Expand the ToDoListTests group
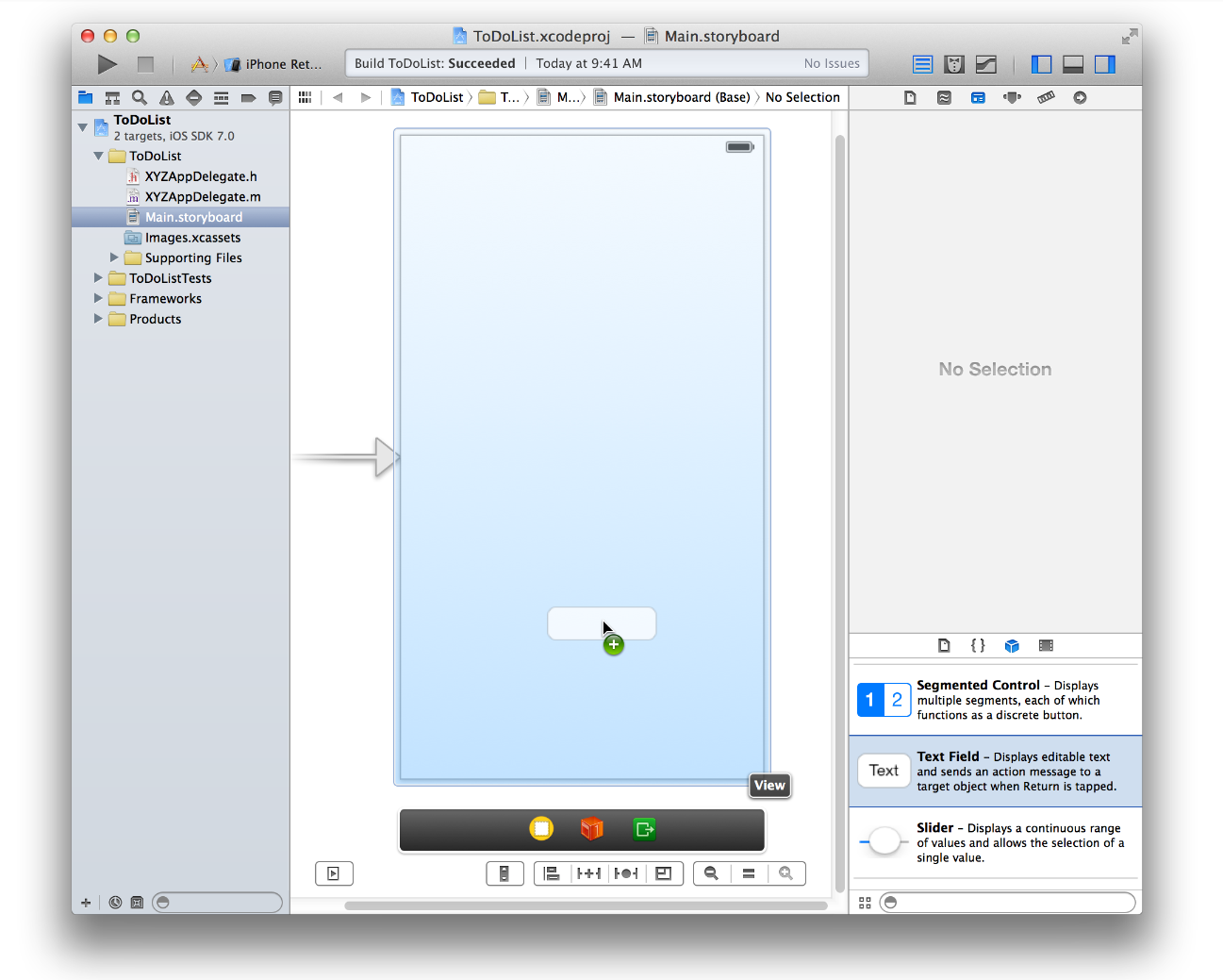Viewport: 1223px width, 980px height. pyautogui.click(x=98, y=278)
